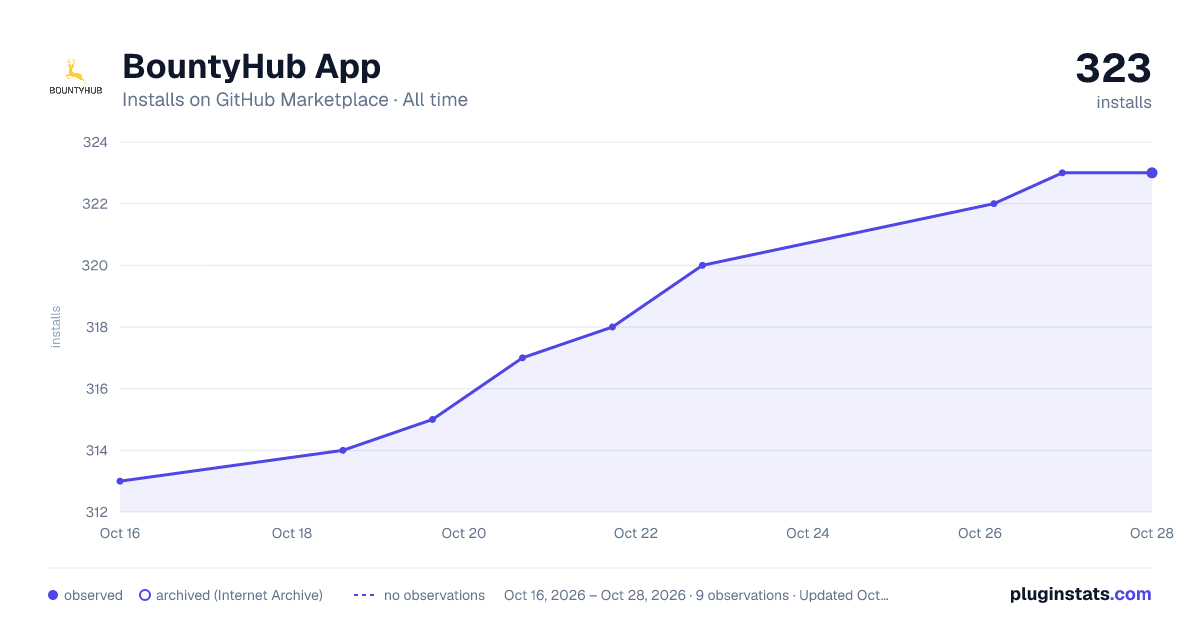This screenshot has height=630, width=1200.
Task: Select the Oct 16 data point at 313
Action: pos(120,481)
